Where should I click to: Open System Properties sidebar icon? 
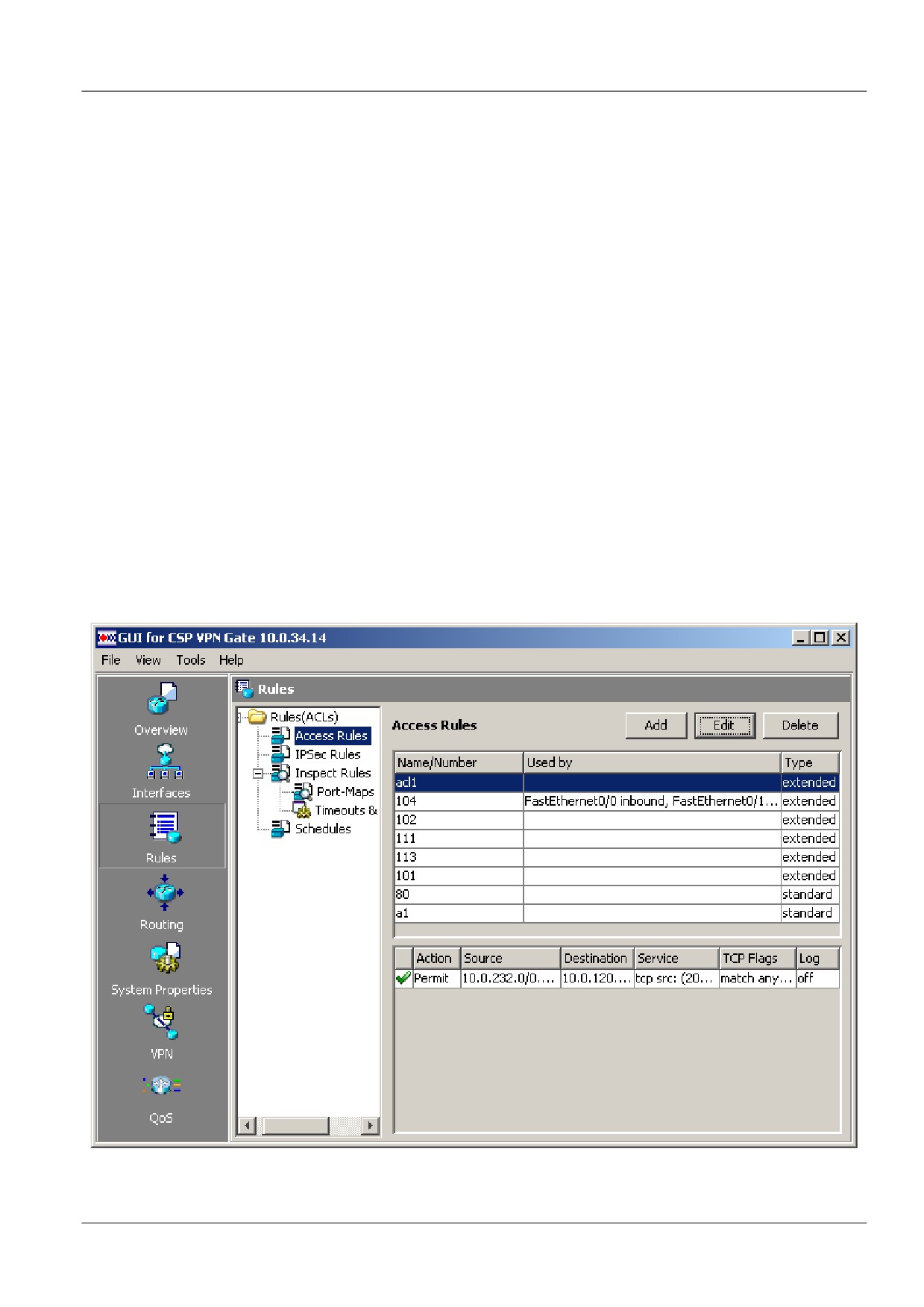[x=165, y=959]
